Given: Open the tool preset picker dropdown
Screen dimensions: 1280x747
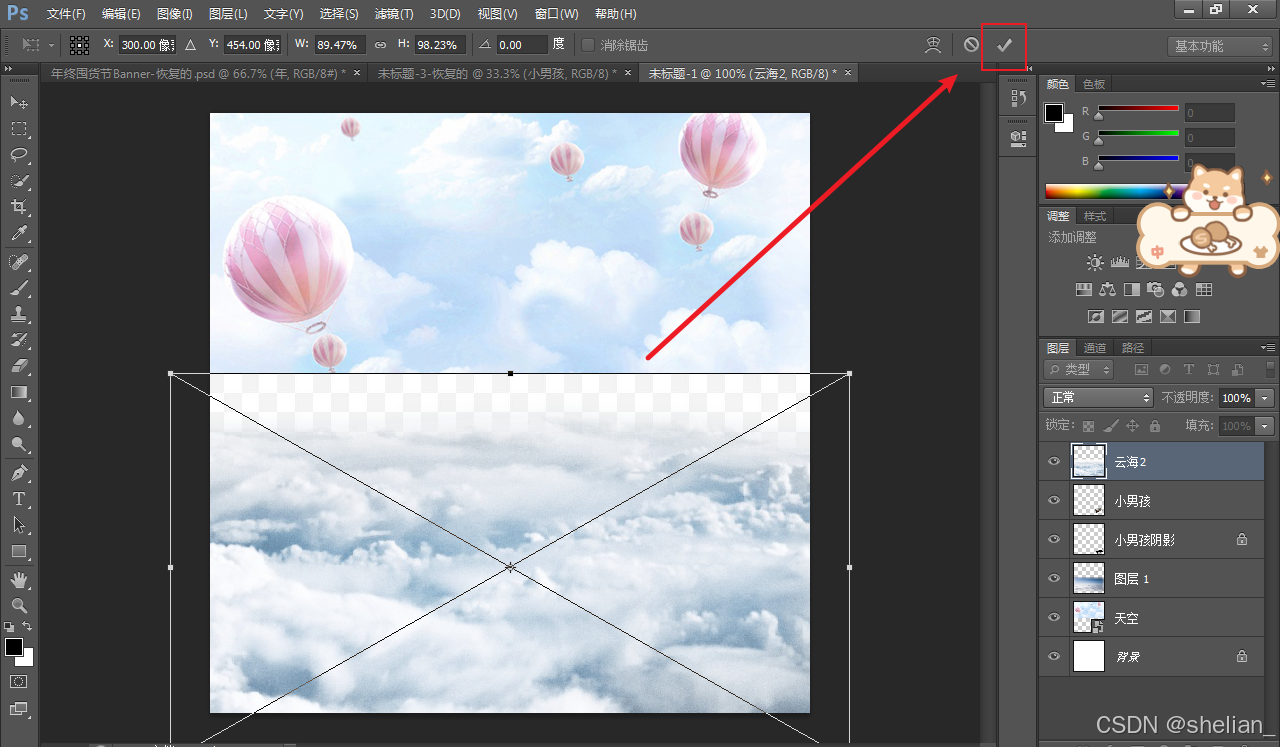Looking at the screenshot, I should 38,45.
